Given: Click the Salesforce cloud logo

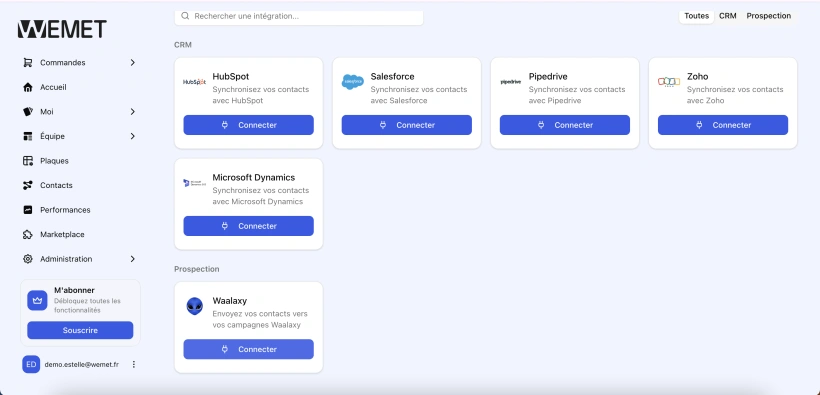Looking at the screenshot, I should 352,82.
